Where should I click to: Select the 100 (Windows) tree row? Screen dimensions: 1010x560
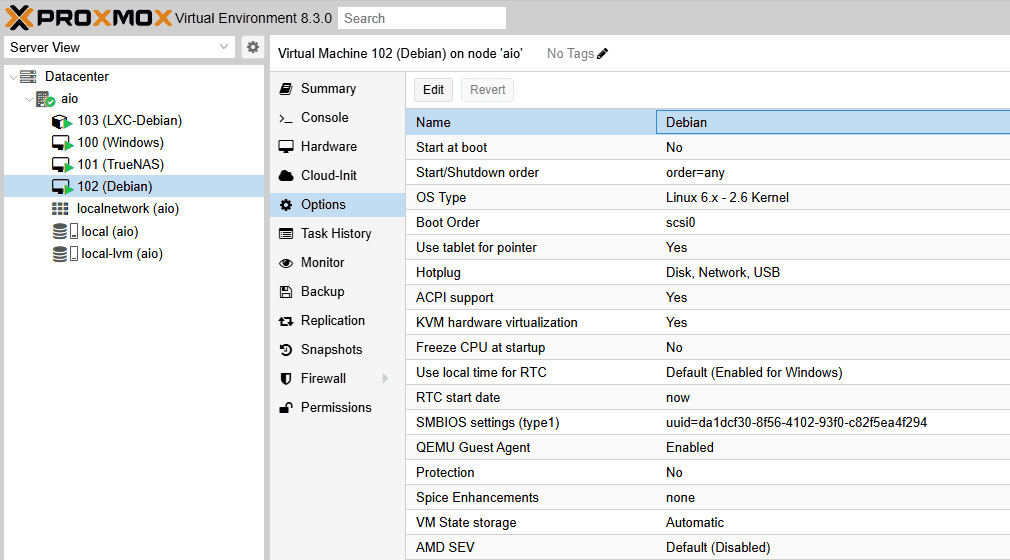134,142
